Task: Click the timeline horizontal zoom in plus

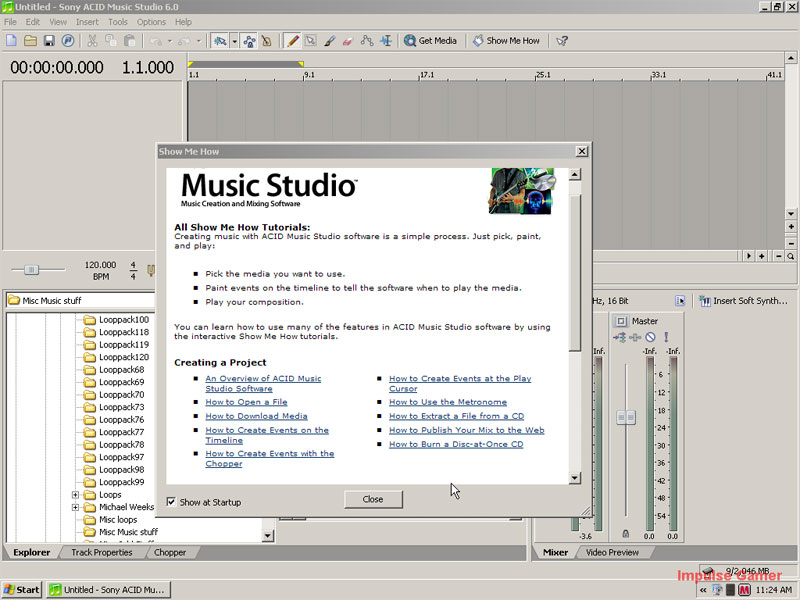Action: point(762,256)
